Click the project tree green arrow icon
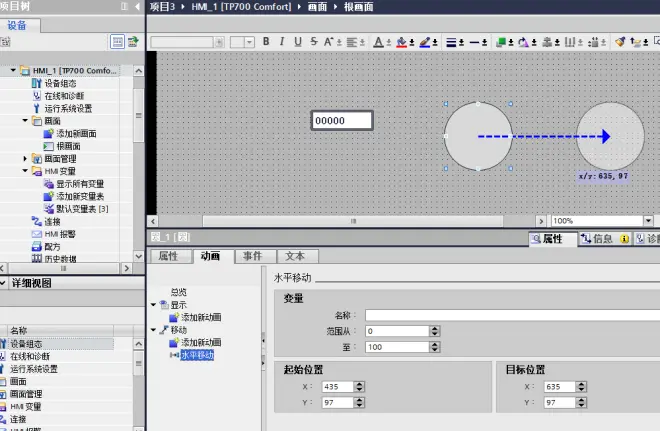Viewport: 660px width, 431px height. 133,42
